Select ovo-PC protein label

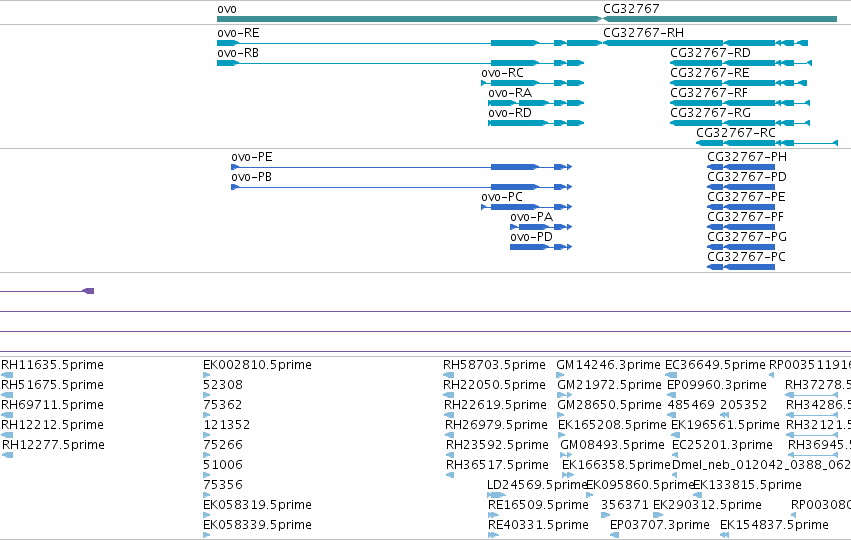click(502, 198)
